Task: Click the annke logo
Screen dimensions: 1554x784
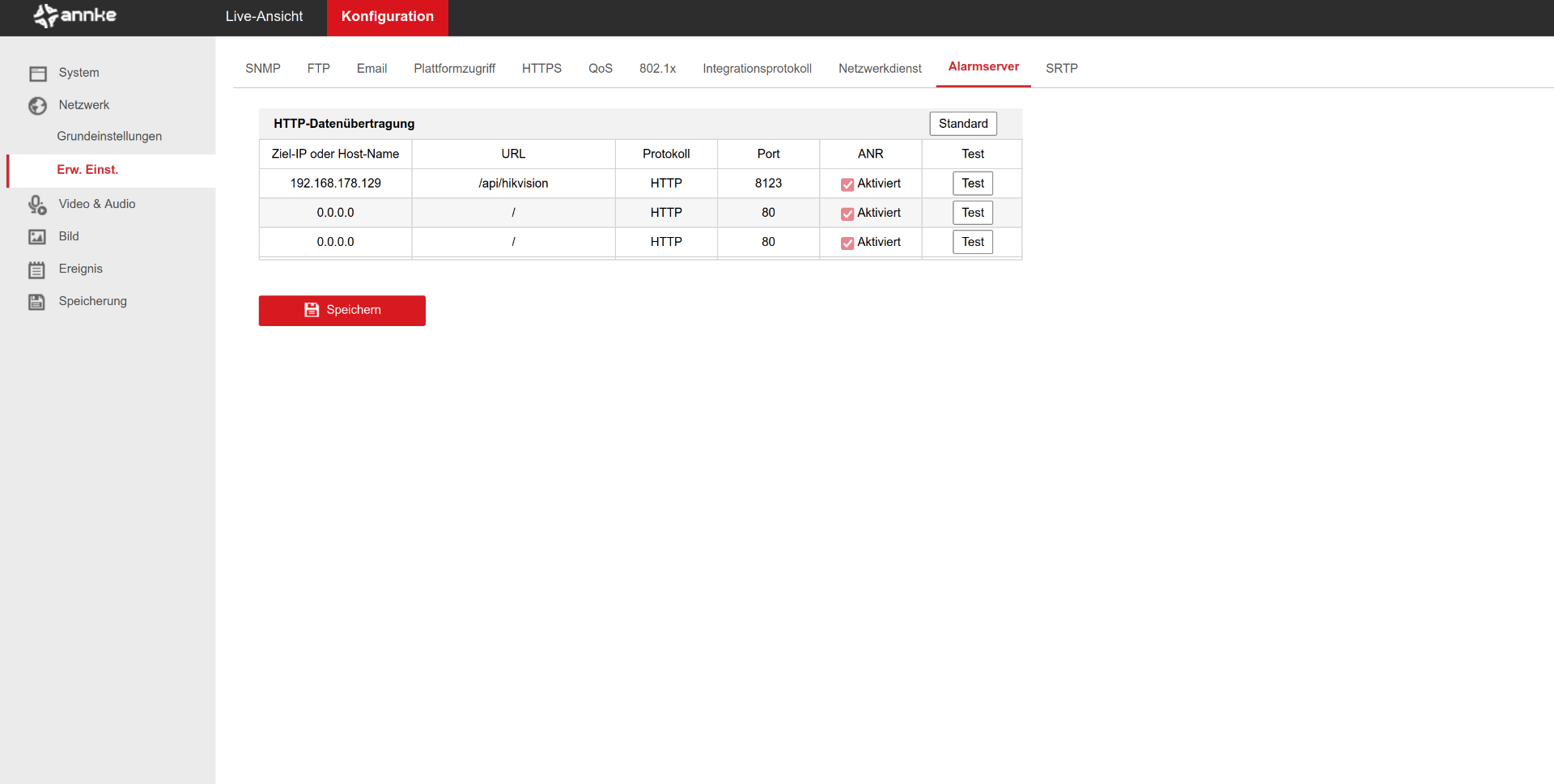Action: pos(74,16)
